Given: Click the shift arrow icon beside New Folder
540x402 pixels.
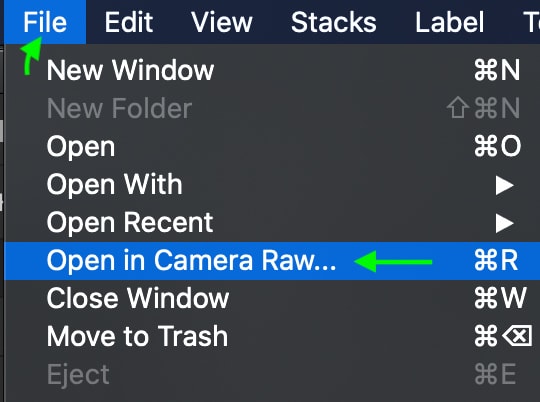Looking at the screenshot, I should 458,107.
